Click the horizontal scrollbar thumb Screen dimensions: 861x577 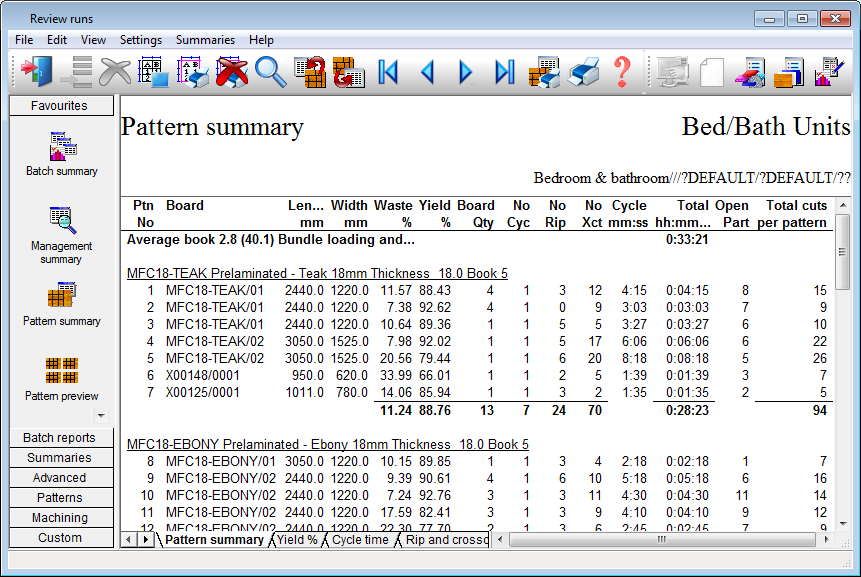tap(663, 540)
